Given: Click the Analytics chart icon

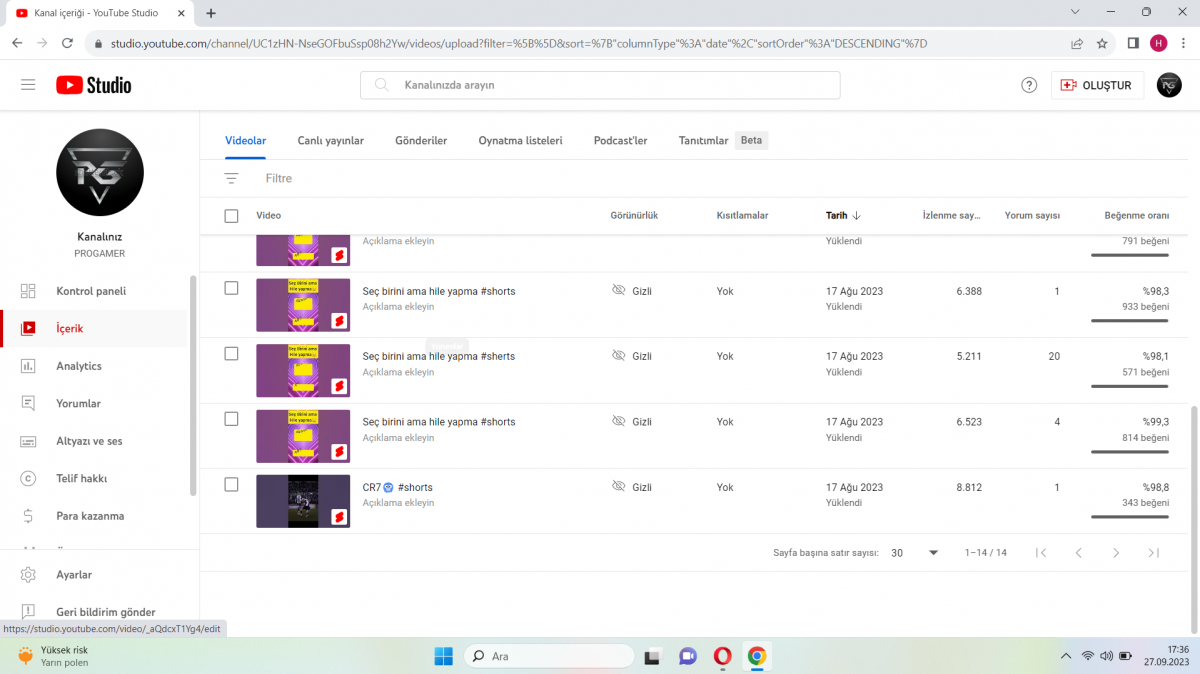Looking at the screenshot, I should coord(28,366).
